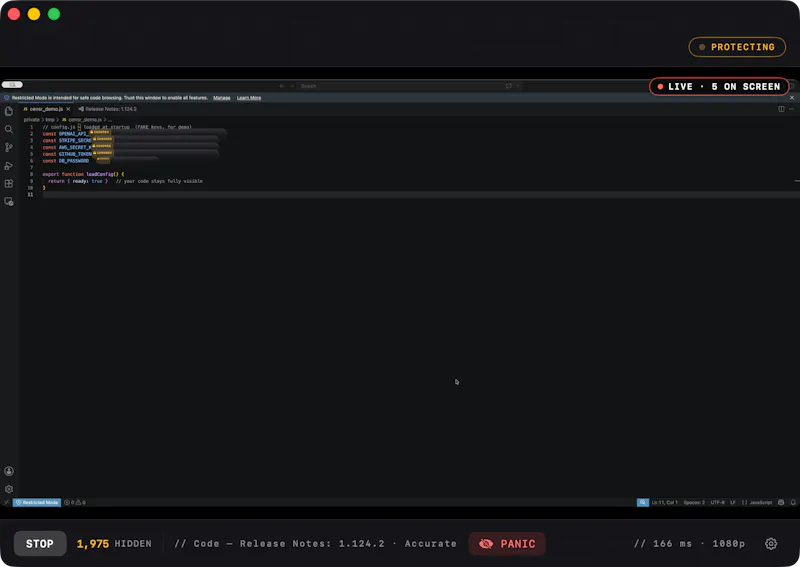Open the Remote Explorer icon in activity bar
Viewport: 800px width, 567px height.
click(9, 202)
